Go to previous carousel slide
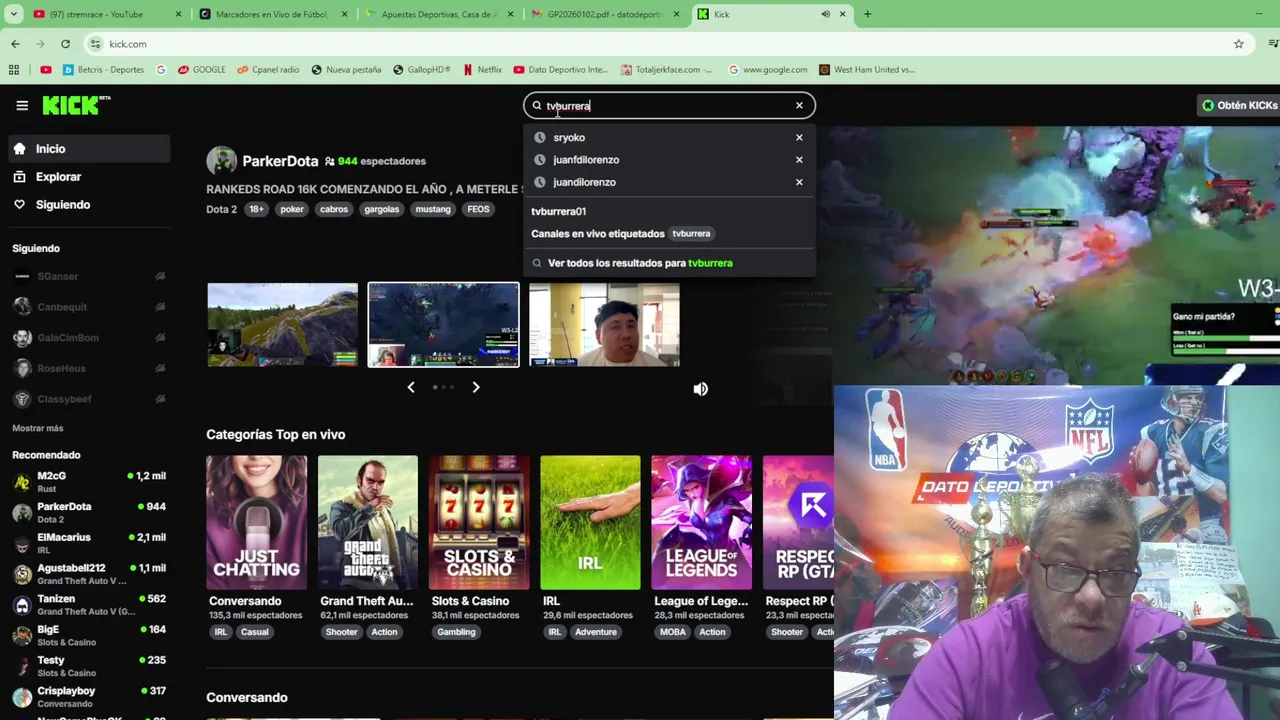Image resolution: width=1280 pixels, height=720 pixels. (411, 387)
